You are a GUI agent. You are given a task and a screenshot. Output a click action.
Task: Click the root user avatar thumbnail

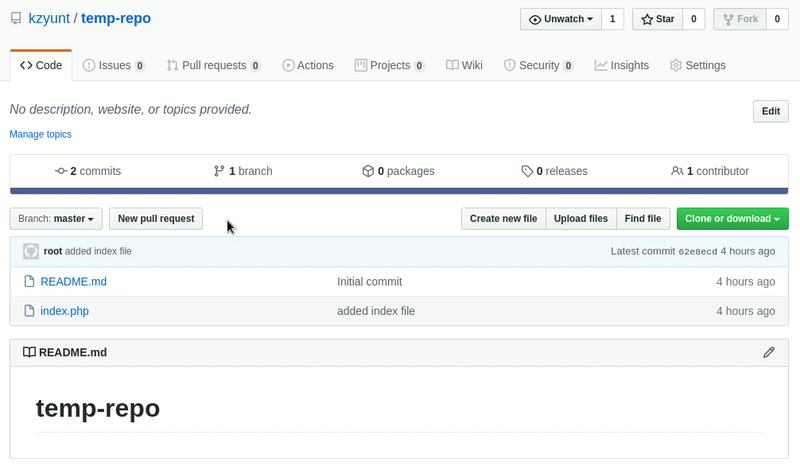click(31, 251)
